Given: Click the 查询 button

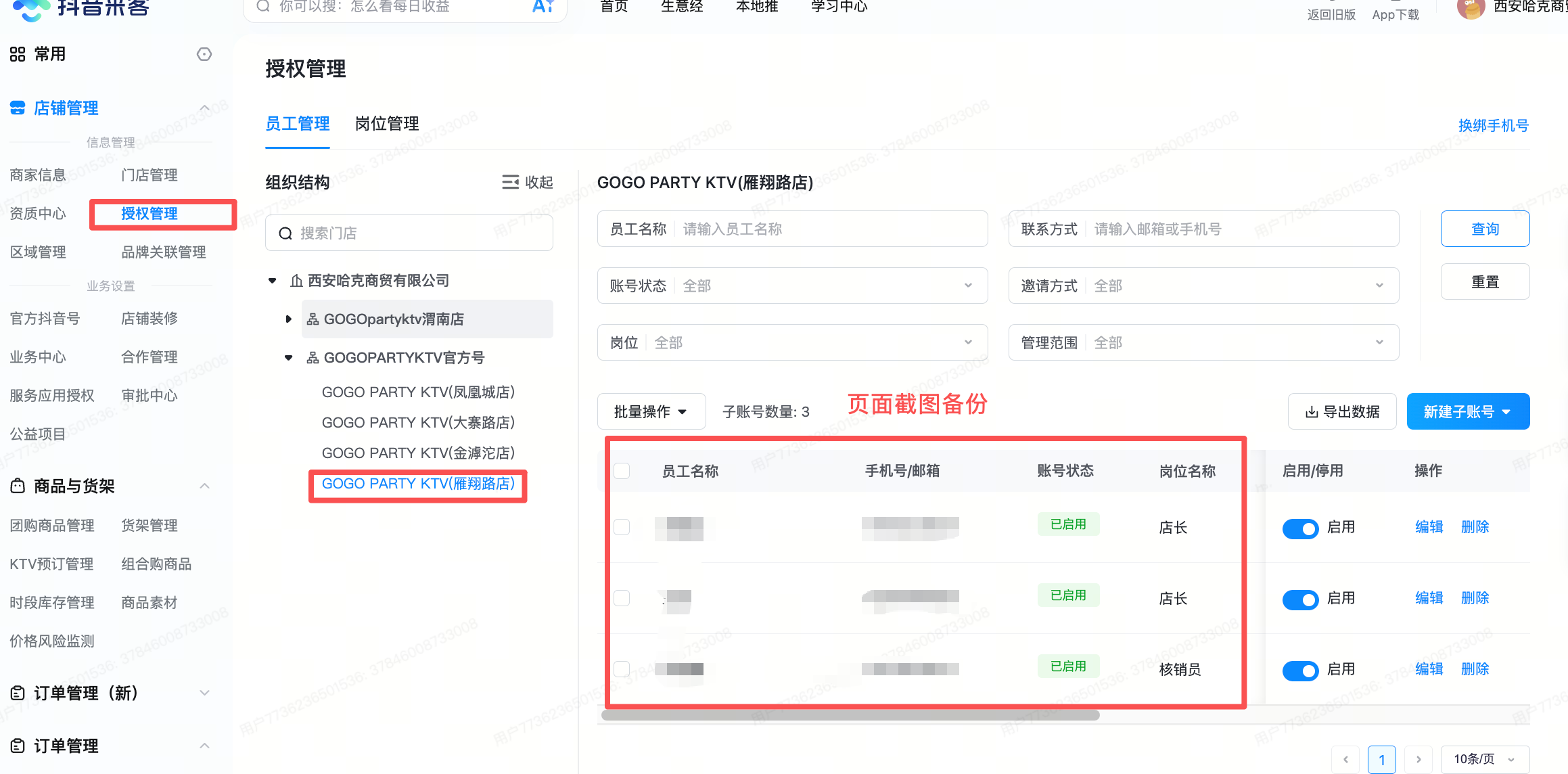Looking at the screenshot, I should [1485, 228].
